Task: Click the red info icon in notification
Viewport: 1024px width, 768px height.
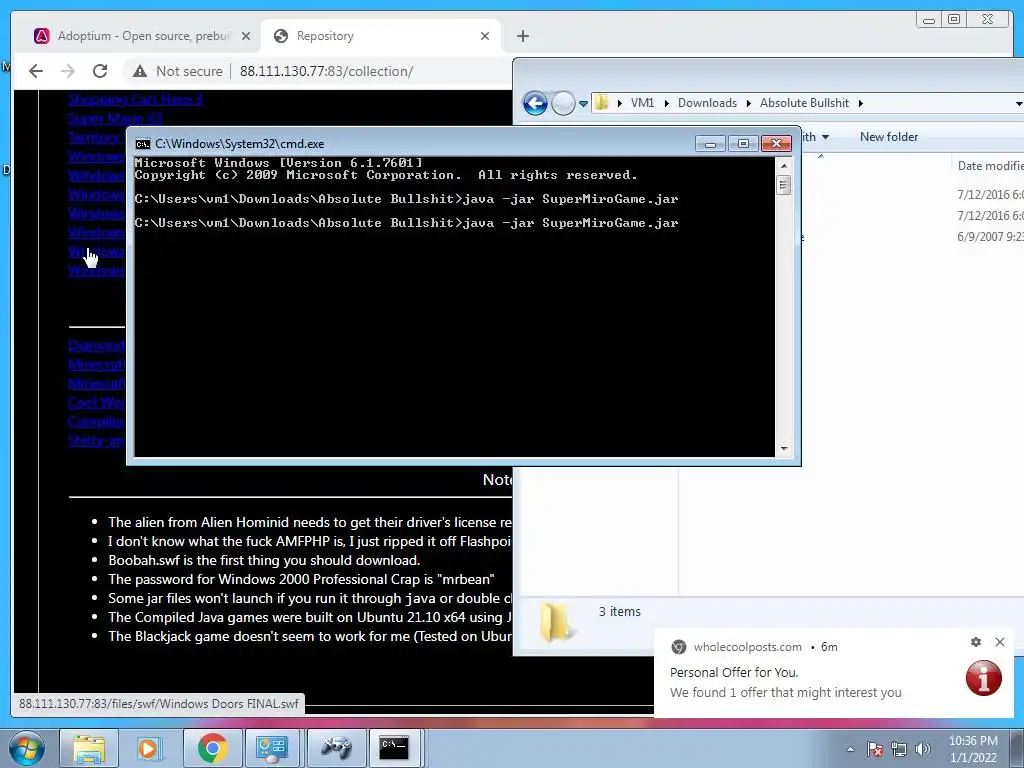Action: tap(984, 678)
